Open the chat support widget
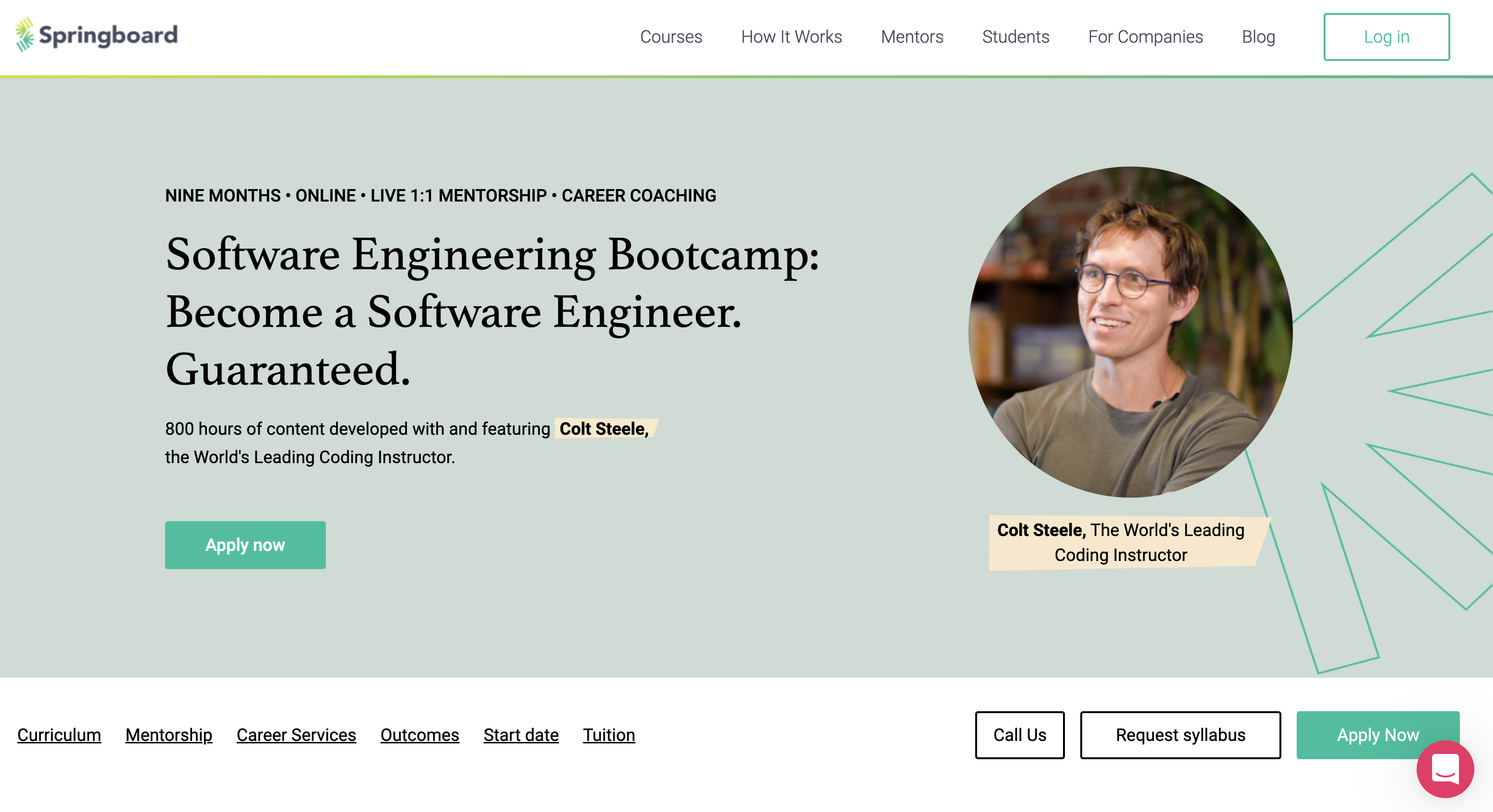 tap(1445, 768)
